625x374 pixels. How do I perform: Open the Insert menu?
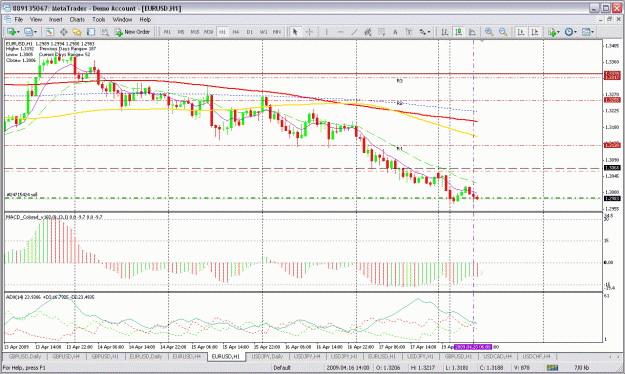tap(55, 19)
